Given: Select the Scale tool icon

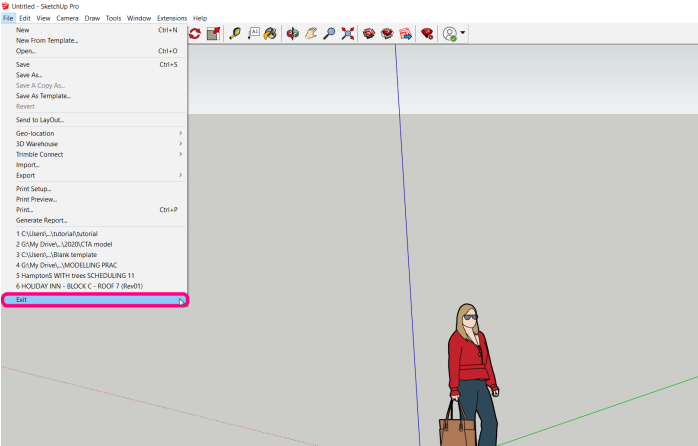Looking at the screenshot, I should coord(214,33).
